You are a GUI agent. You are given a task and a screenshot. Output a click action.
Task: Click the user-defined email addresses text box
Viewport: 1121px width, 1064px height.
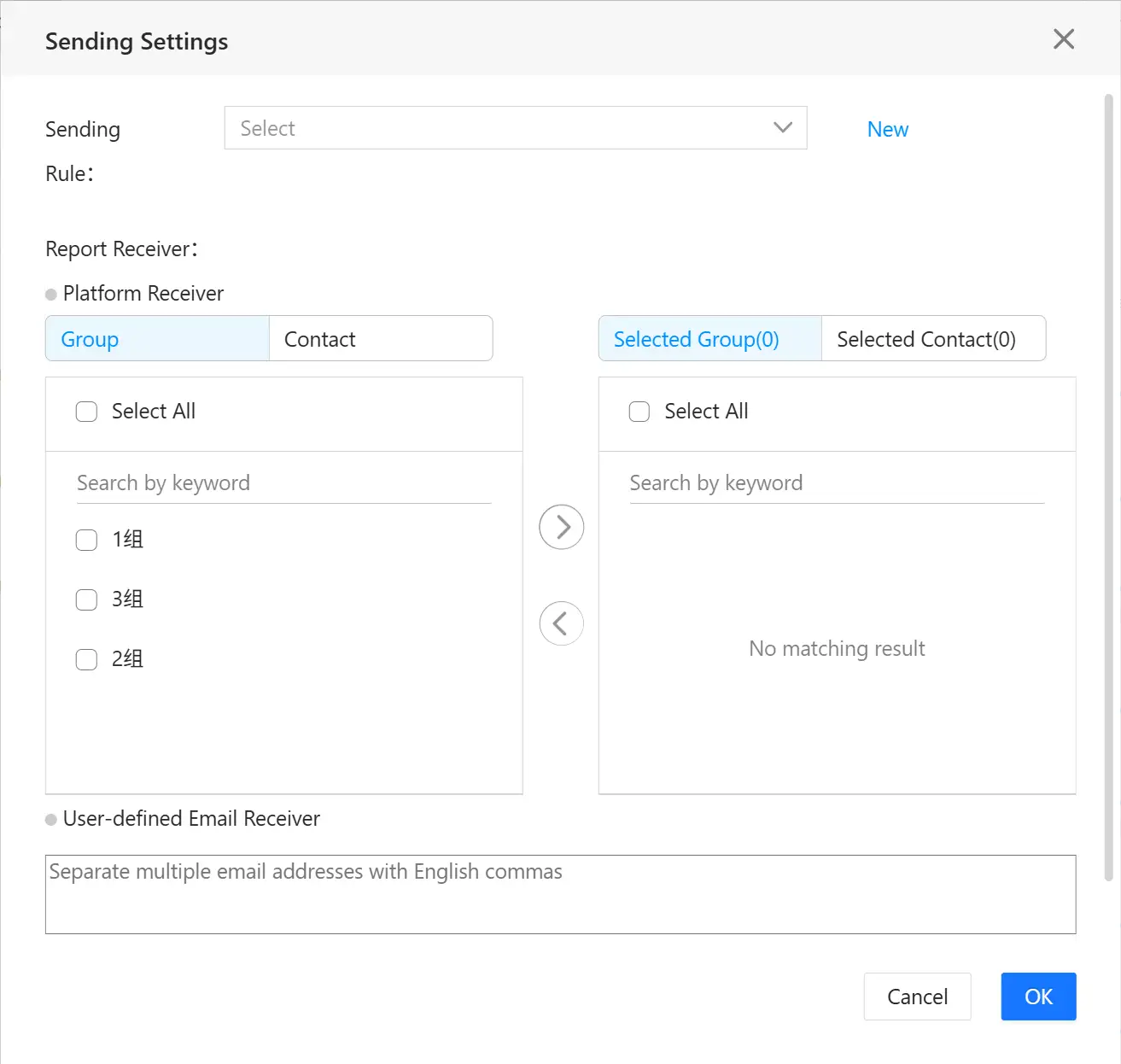[560, 894]
